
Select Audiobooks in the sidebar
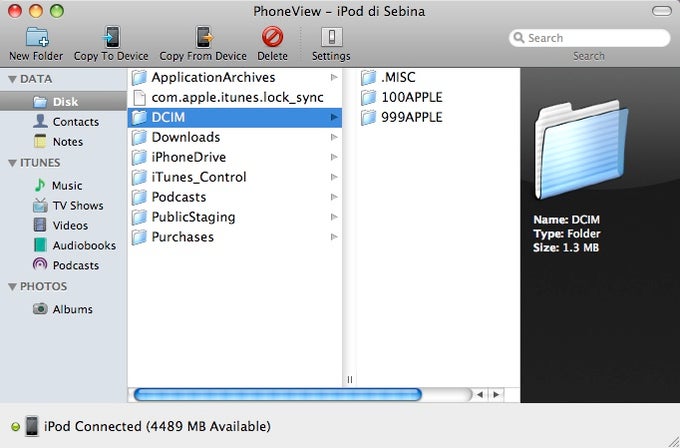(x=63, y=245)
